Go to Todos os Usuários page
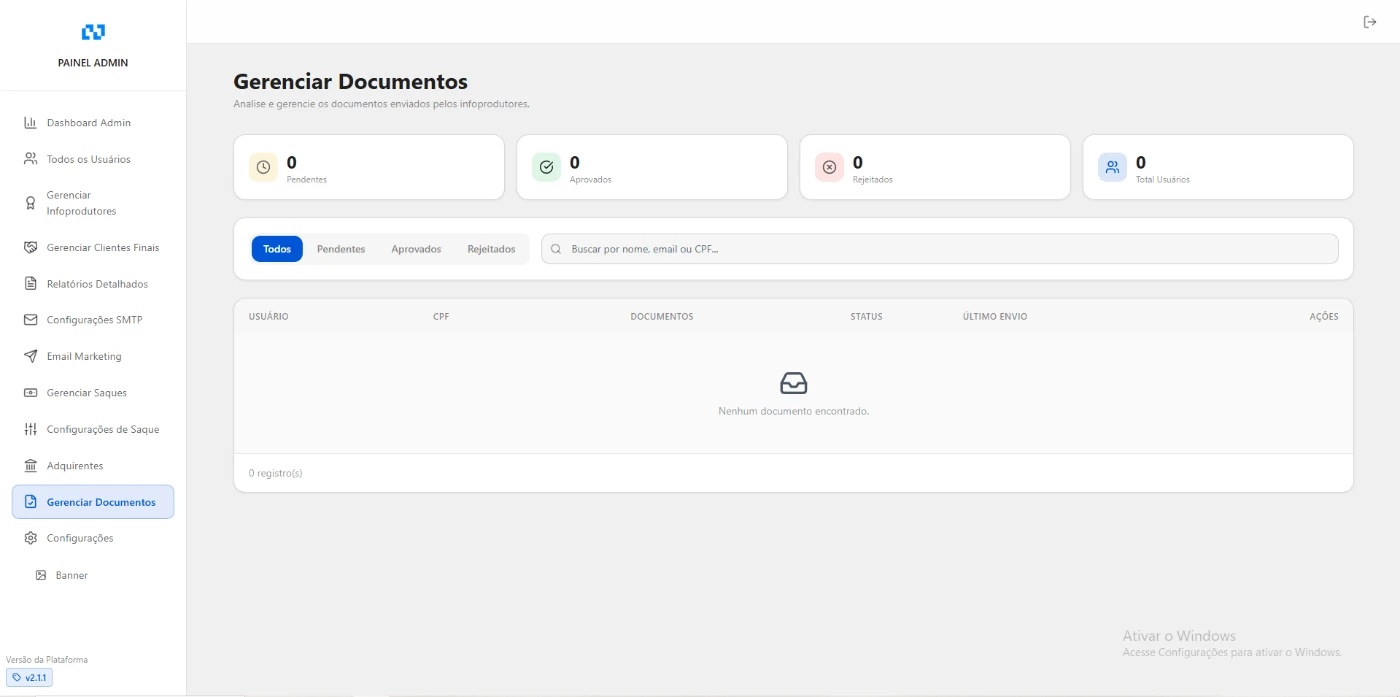 [x=88, y=159]
